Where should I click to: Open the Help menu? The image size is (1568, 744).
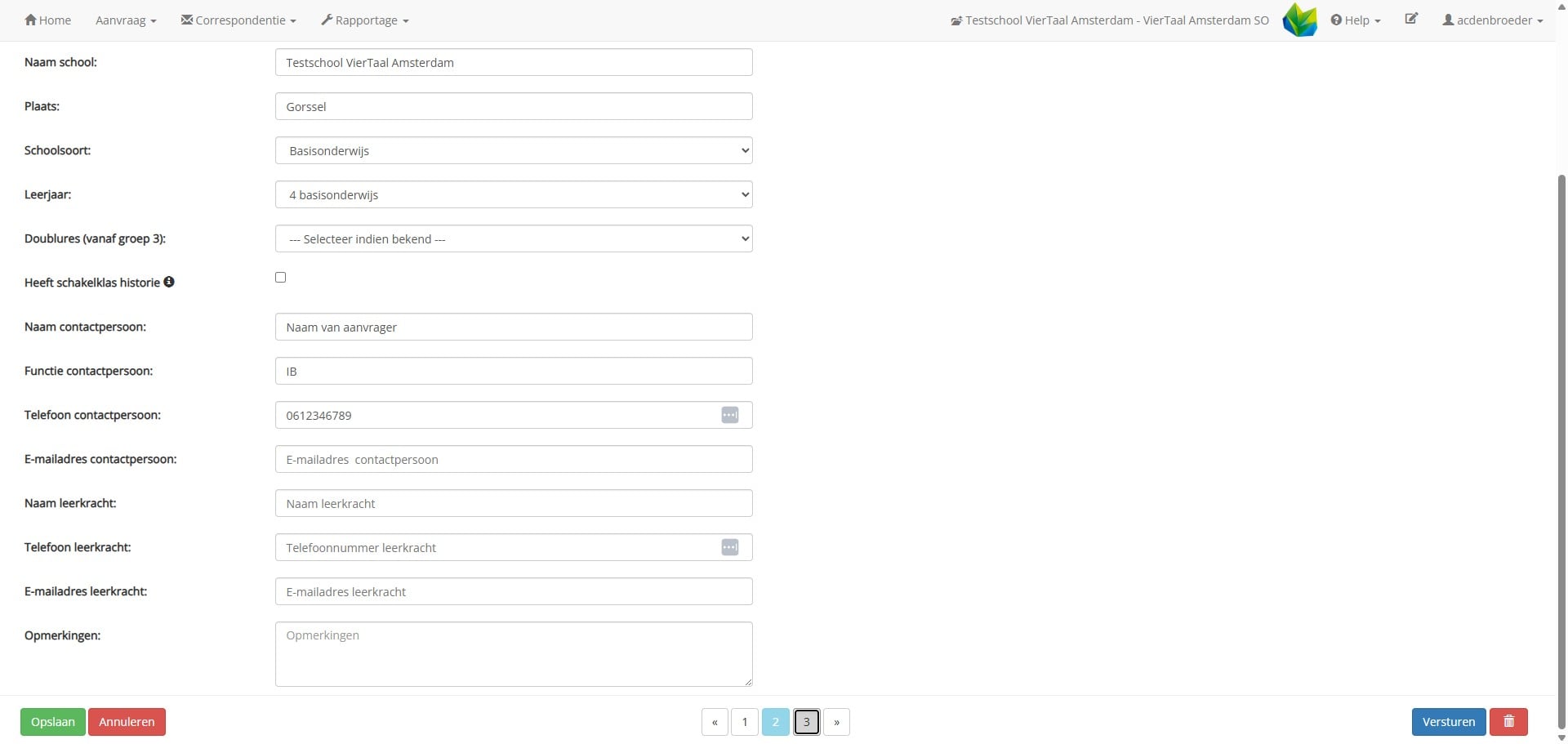[1356, 20]
